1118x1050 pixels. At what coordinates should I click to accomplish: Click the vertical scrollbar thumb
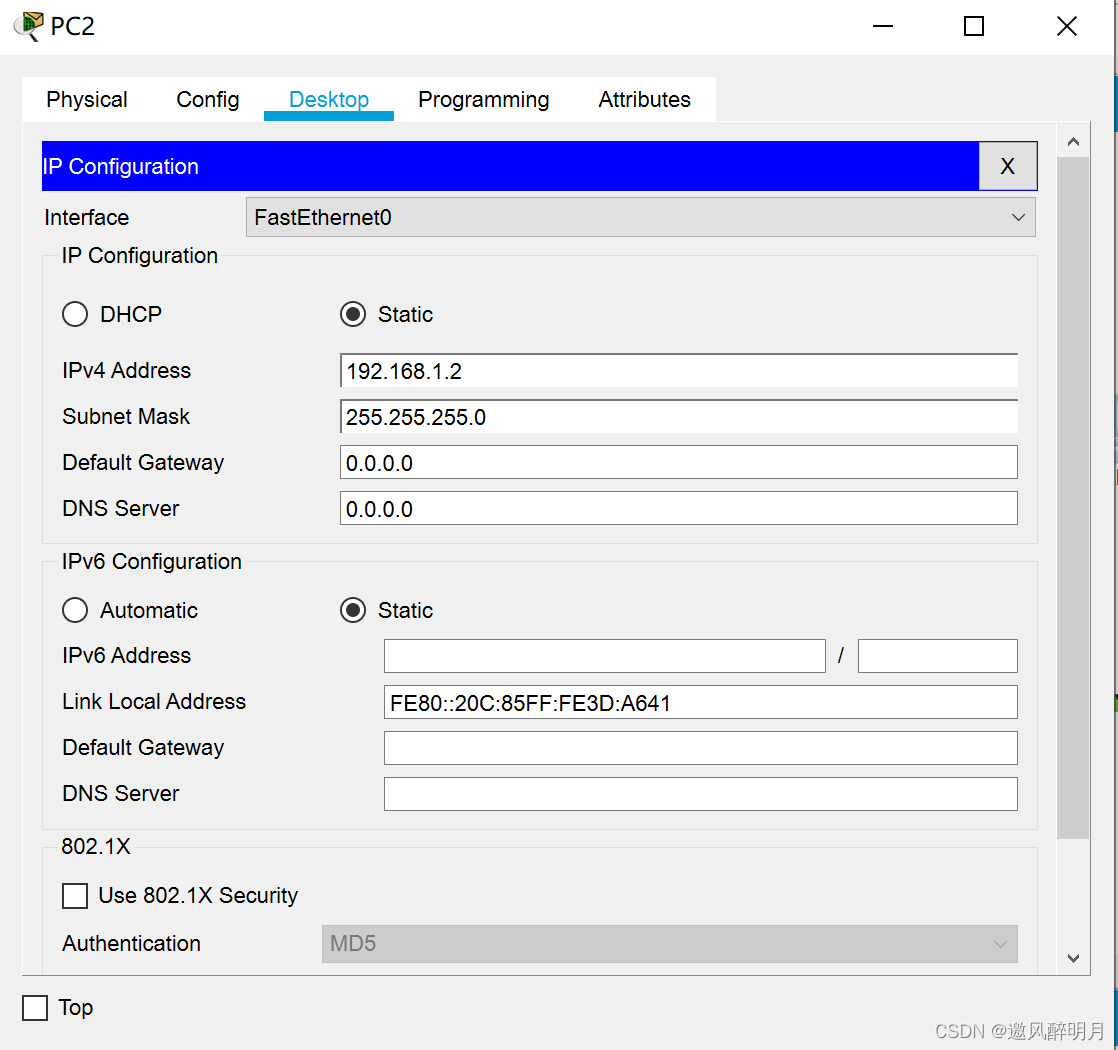(x=1073, y=498)
